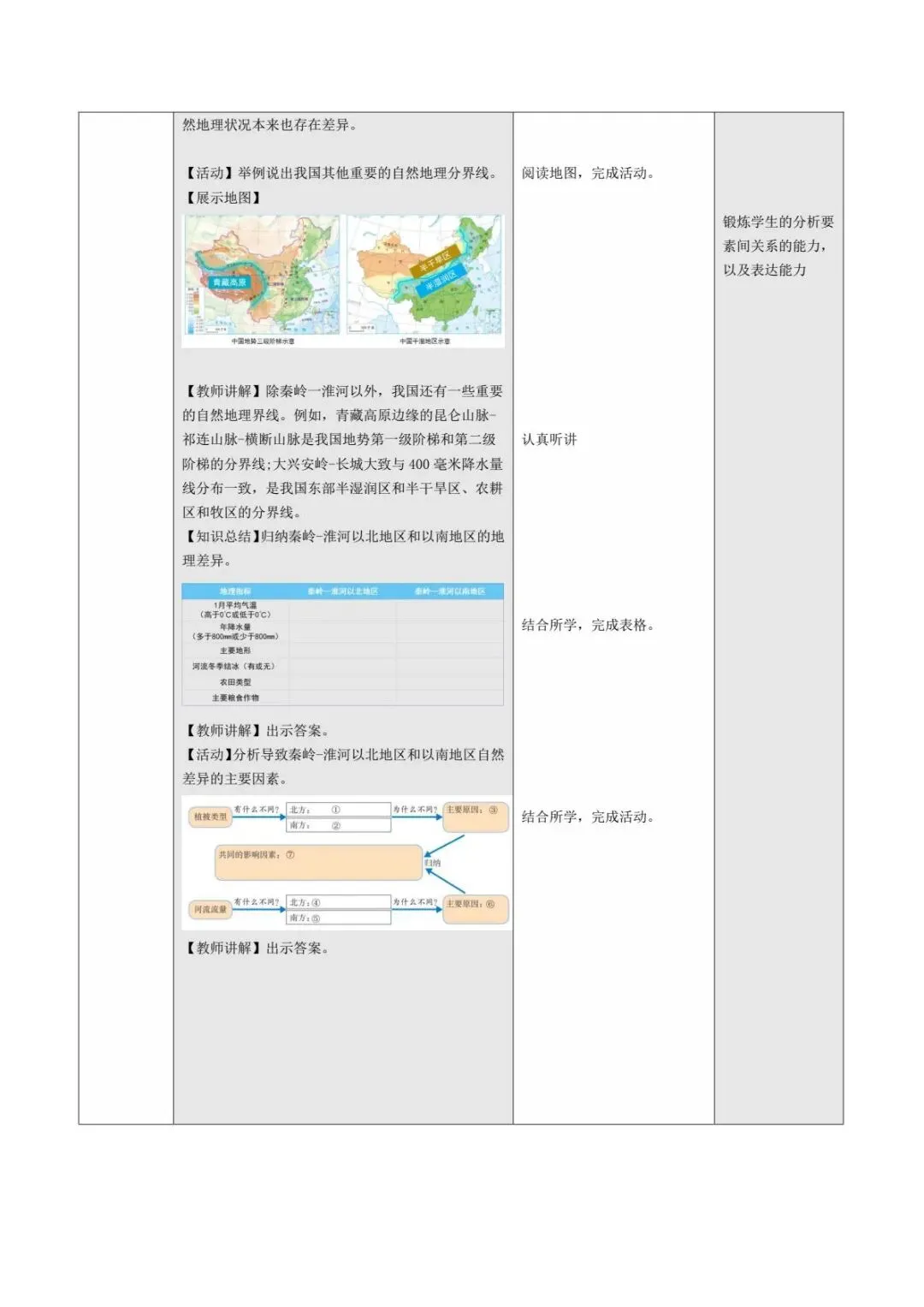Click the 河流流量 box in the diagram
The image size is (924, 1307).
210,909
